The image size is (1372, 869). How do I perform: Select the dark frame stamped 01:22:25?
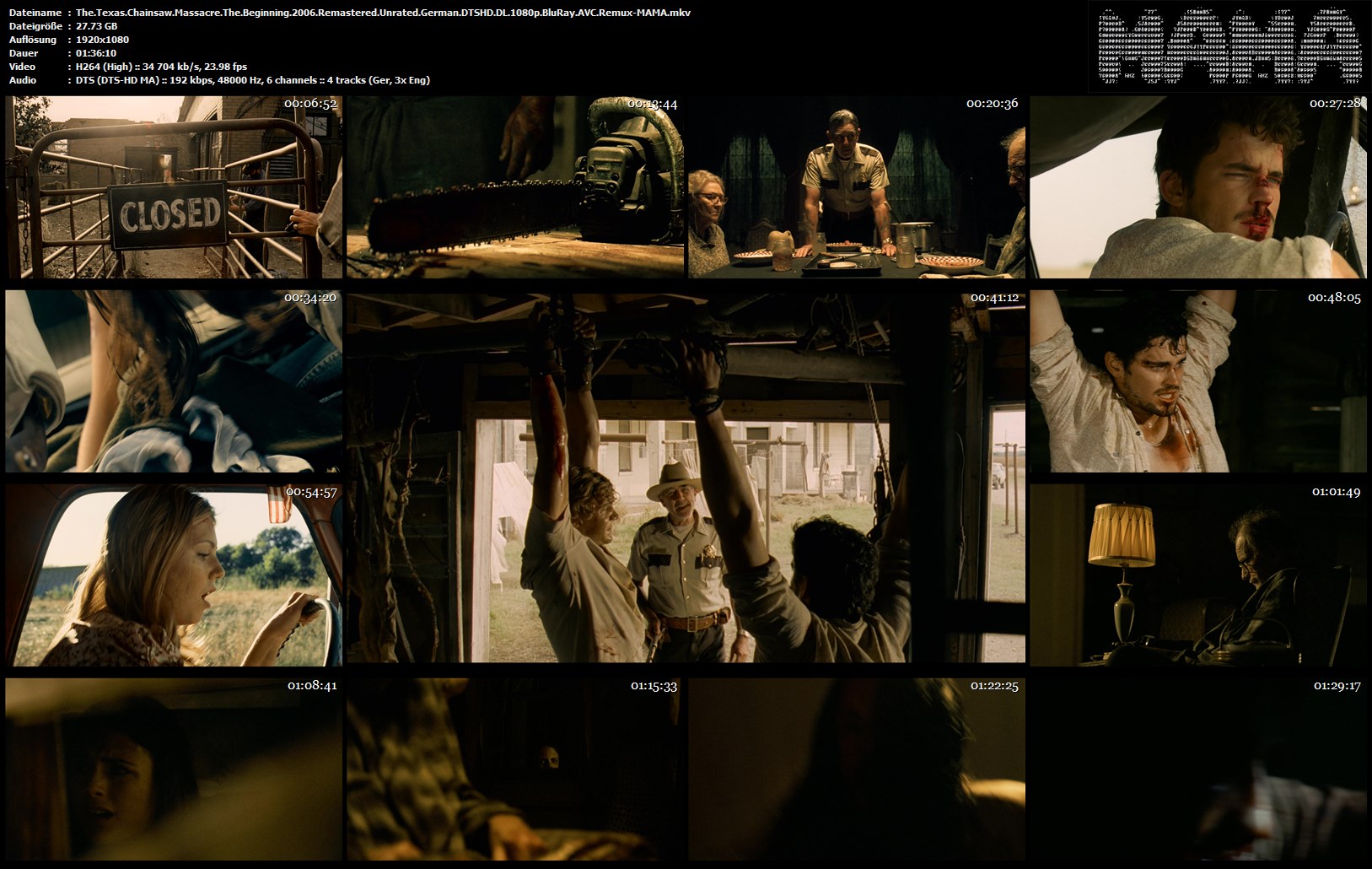[857, 769]
